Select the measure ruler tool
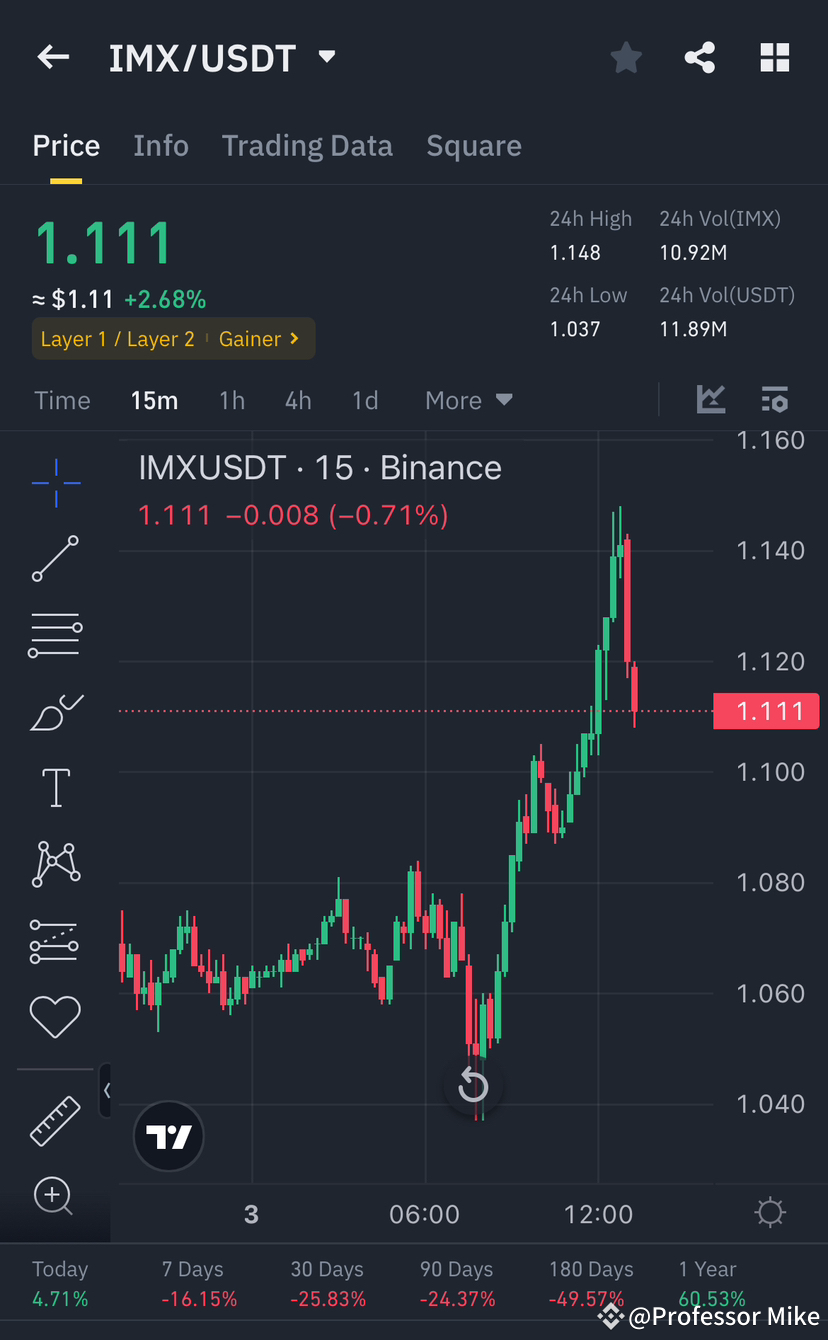Screen dimensions: 828x1340 point(55,1120)
